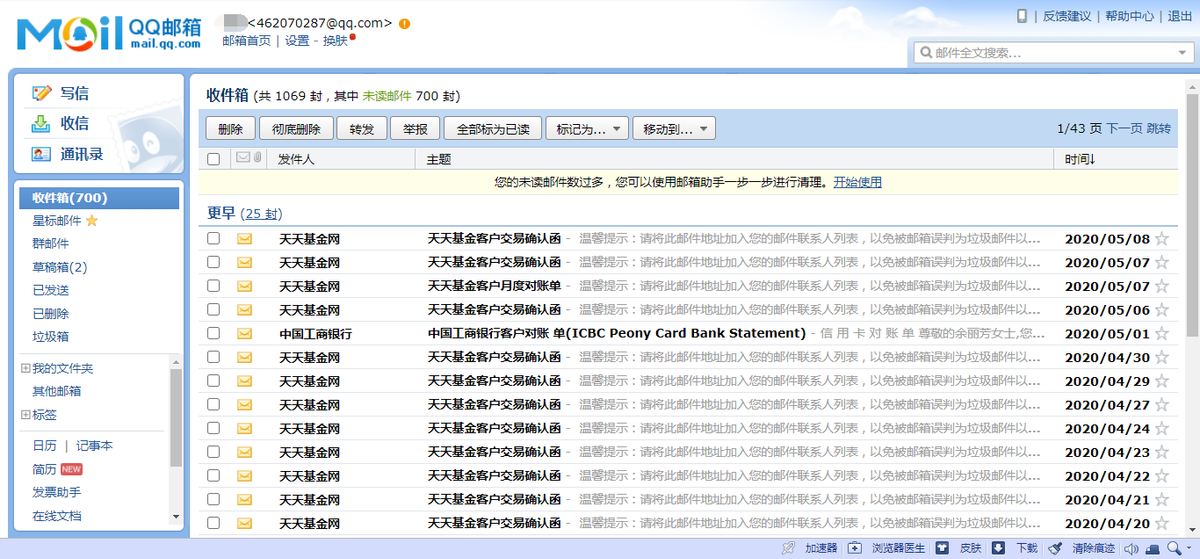1200x559 pixels.
Task: Star the 中国工商银行 statement email
Action: tap(1161, 333)
